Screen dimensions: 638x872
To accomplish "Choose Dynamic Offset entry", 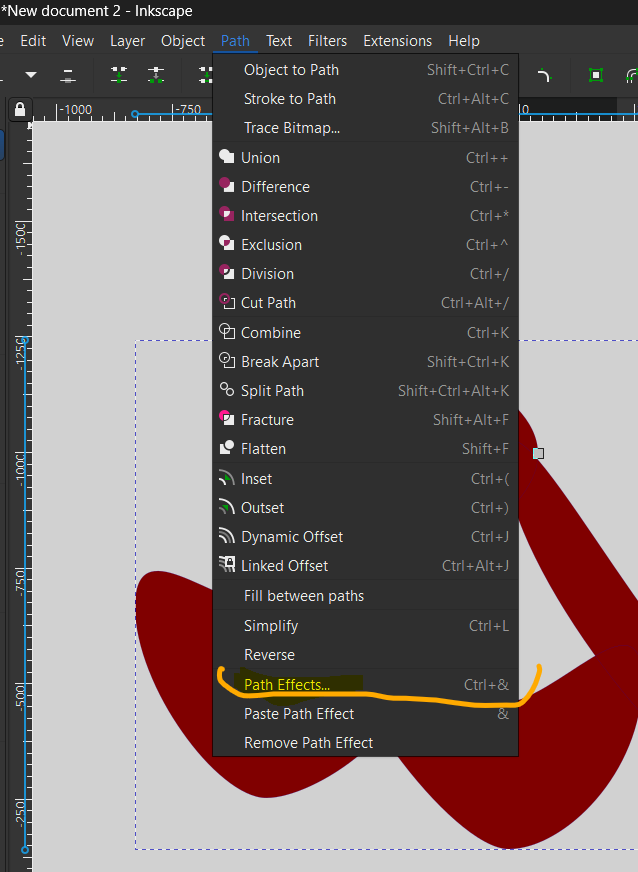I will coord(365,536).
